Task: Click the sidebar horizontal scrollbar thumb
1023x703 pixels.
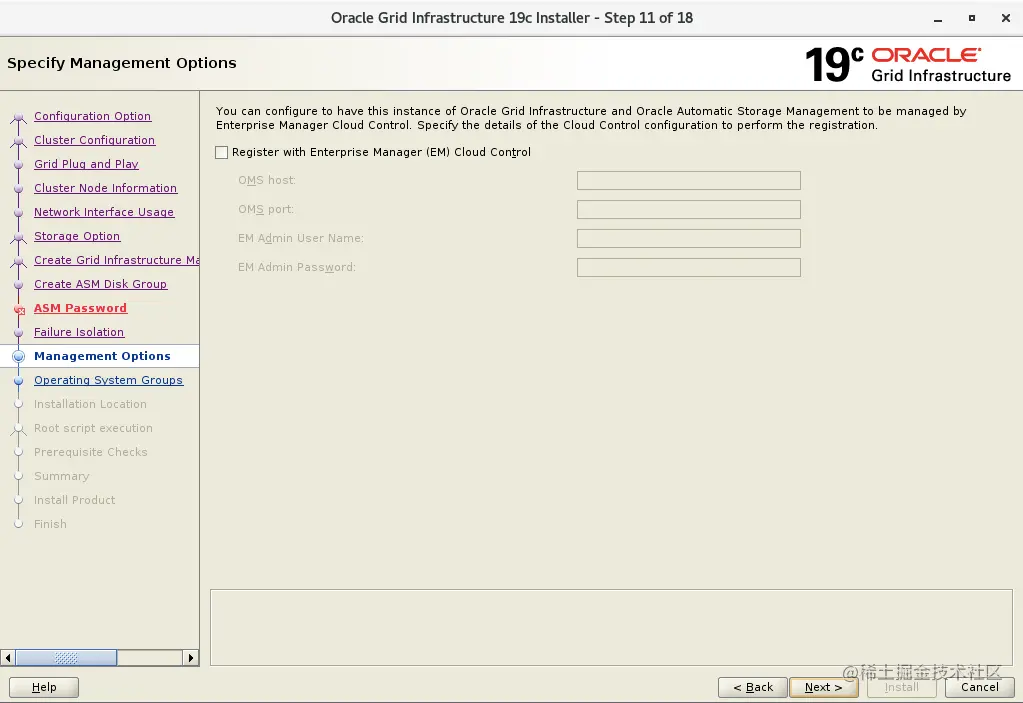Action: pos(66,657)
